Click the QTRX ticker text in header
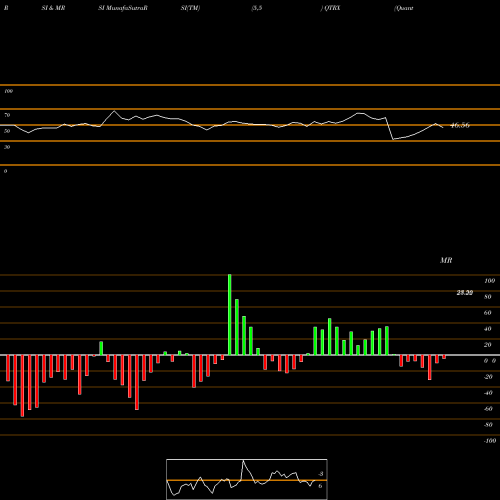Viewport: 500px width, 500px height. (332, 8)
